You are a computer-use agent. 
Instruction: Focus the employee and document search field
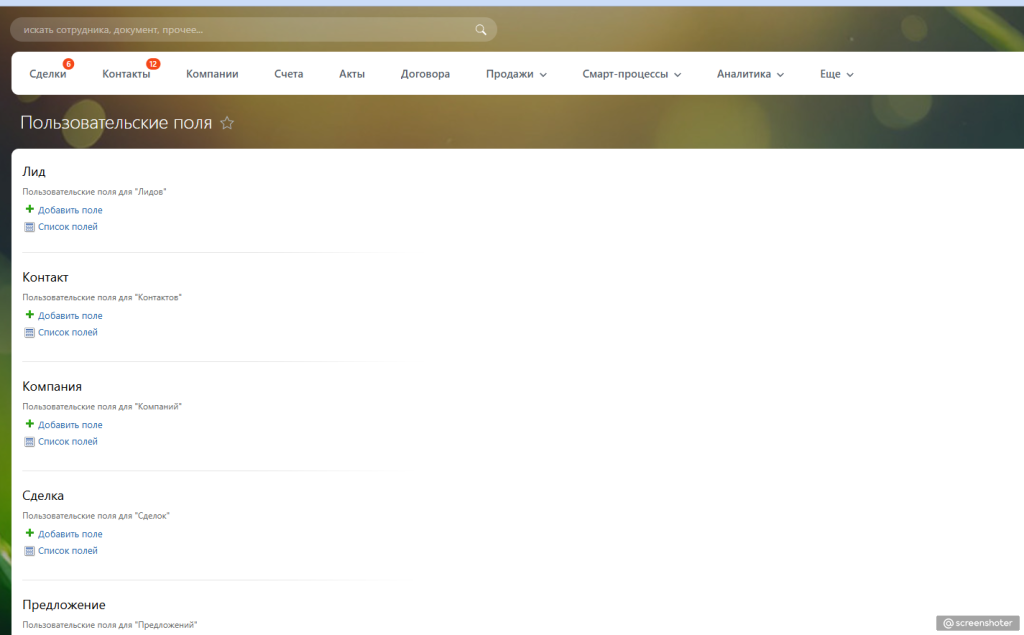pyautogui.click(x=240, y=30)
